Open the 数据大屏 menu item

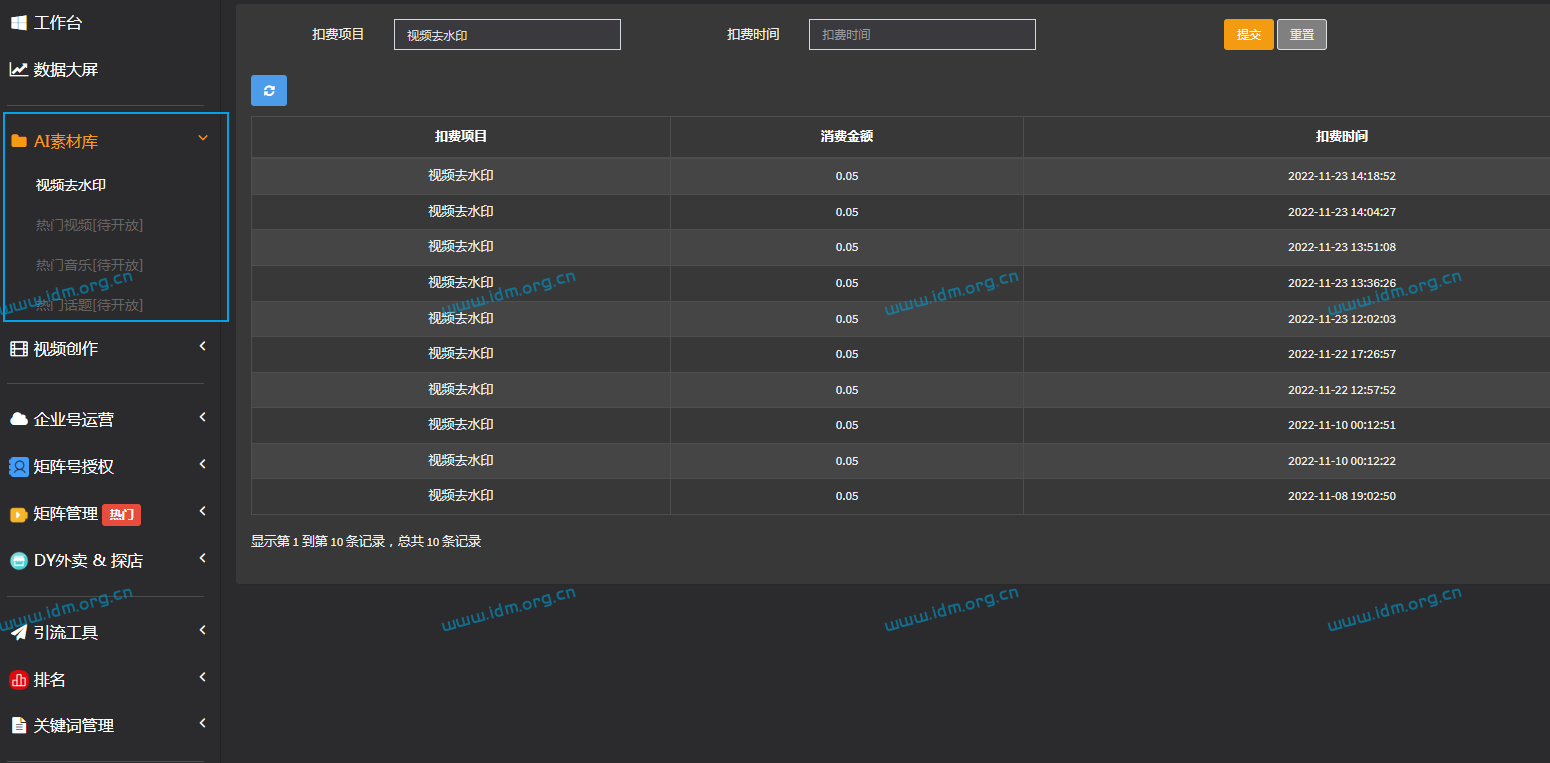66,69
